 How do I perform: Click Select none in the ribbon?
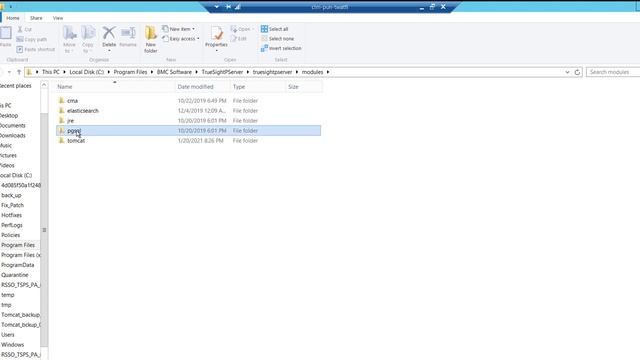point(278,39)
